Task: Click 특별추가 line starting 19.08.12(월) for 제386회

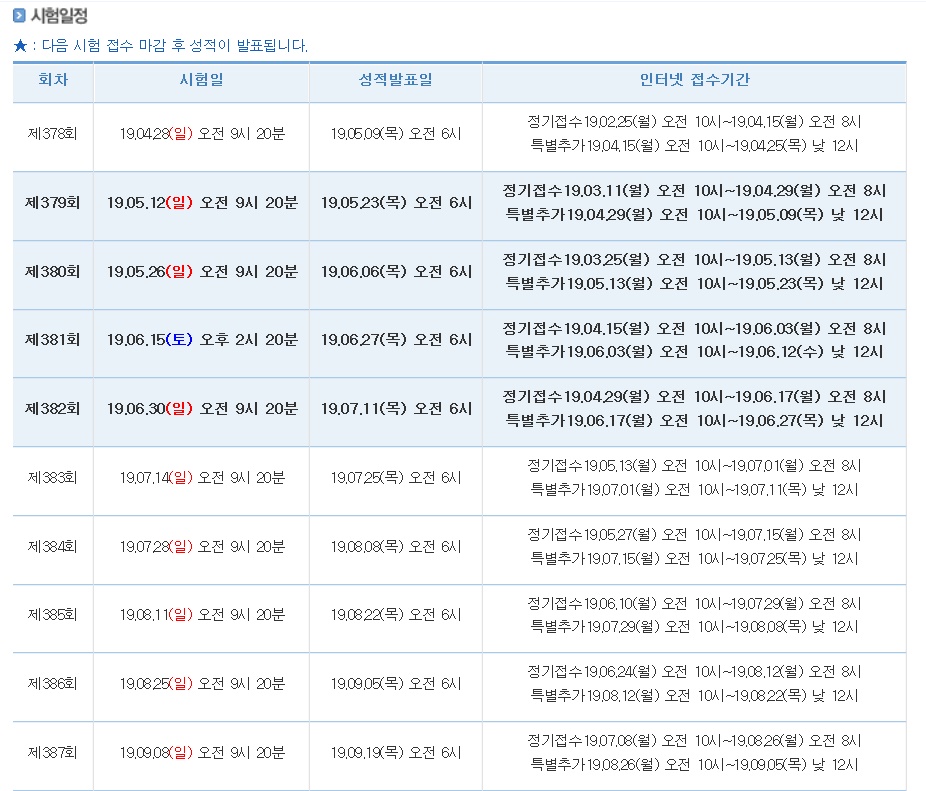Action: click(x=694, y=696)
